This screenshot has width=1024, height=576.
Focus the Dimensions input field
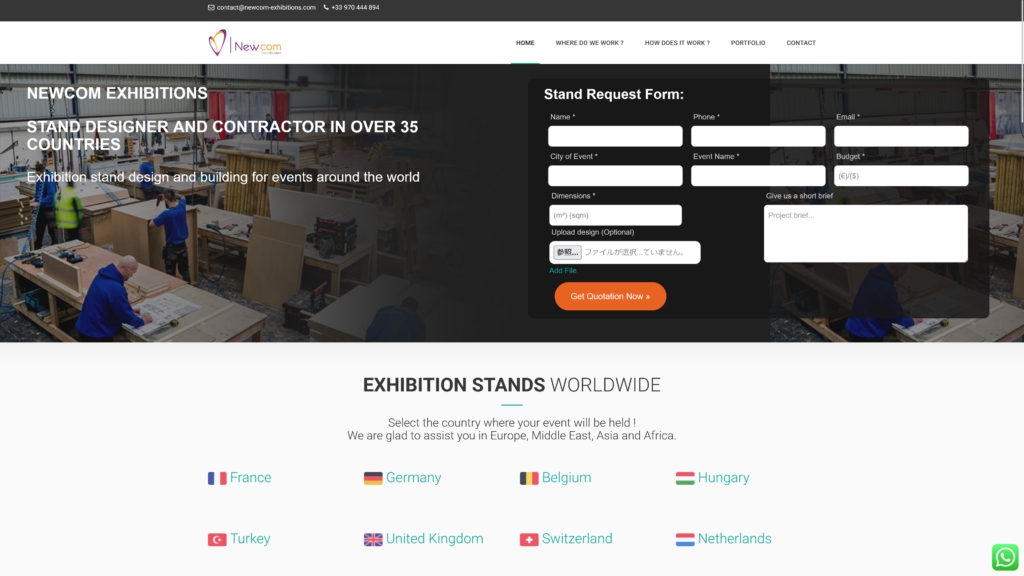[615, 215]
